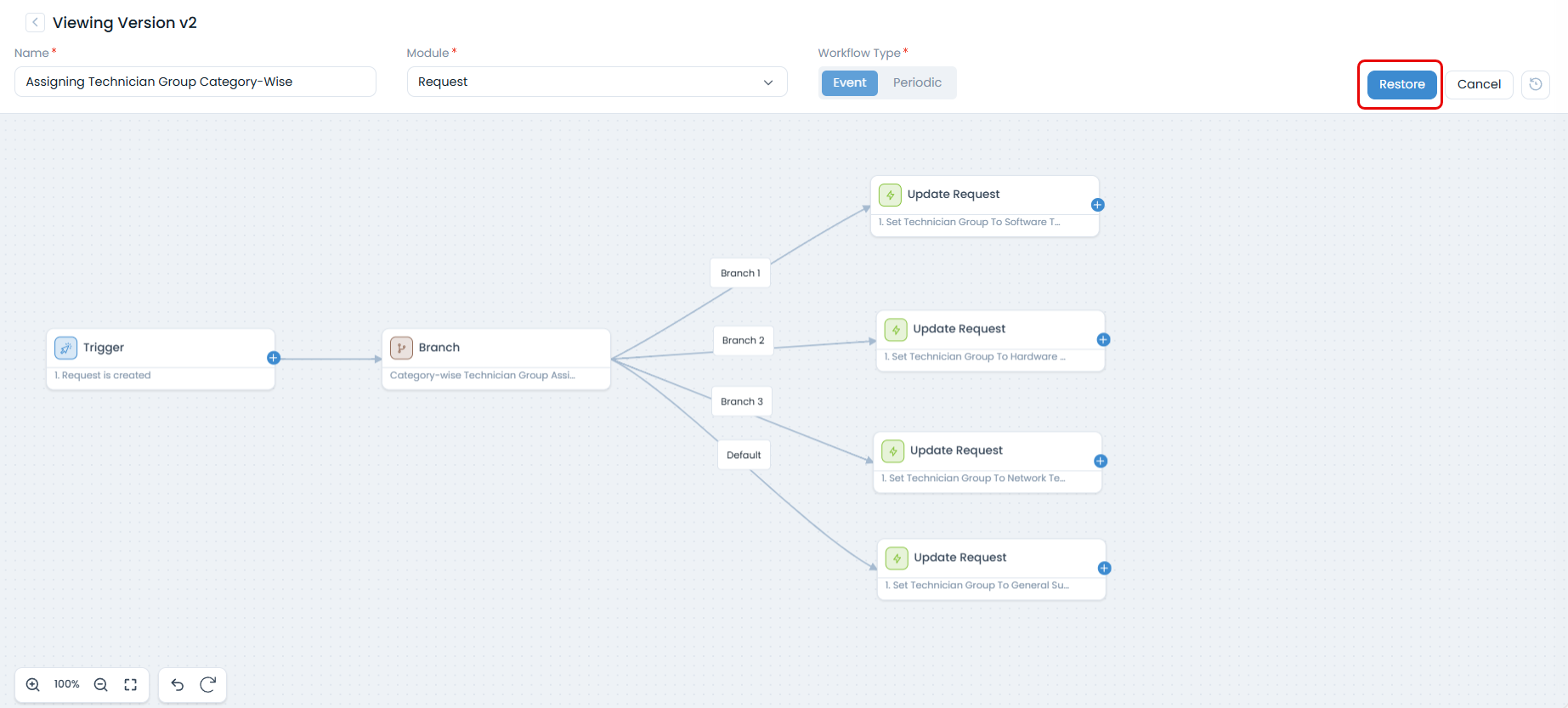The image size is (1568, 708).
Task: Open the Module dropdown showing Request
Action: point(597,82)
